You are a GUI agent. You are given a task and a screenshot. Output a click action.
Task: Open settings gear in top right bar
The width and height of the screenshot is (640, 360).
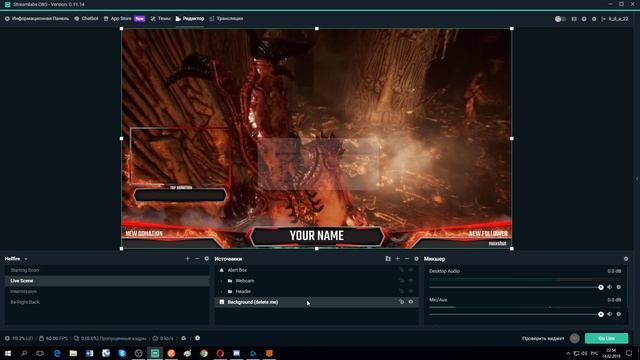pyautogui.click(x=594, y=19)
